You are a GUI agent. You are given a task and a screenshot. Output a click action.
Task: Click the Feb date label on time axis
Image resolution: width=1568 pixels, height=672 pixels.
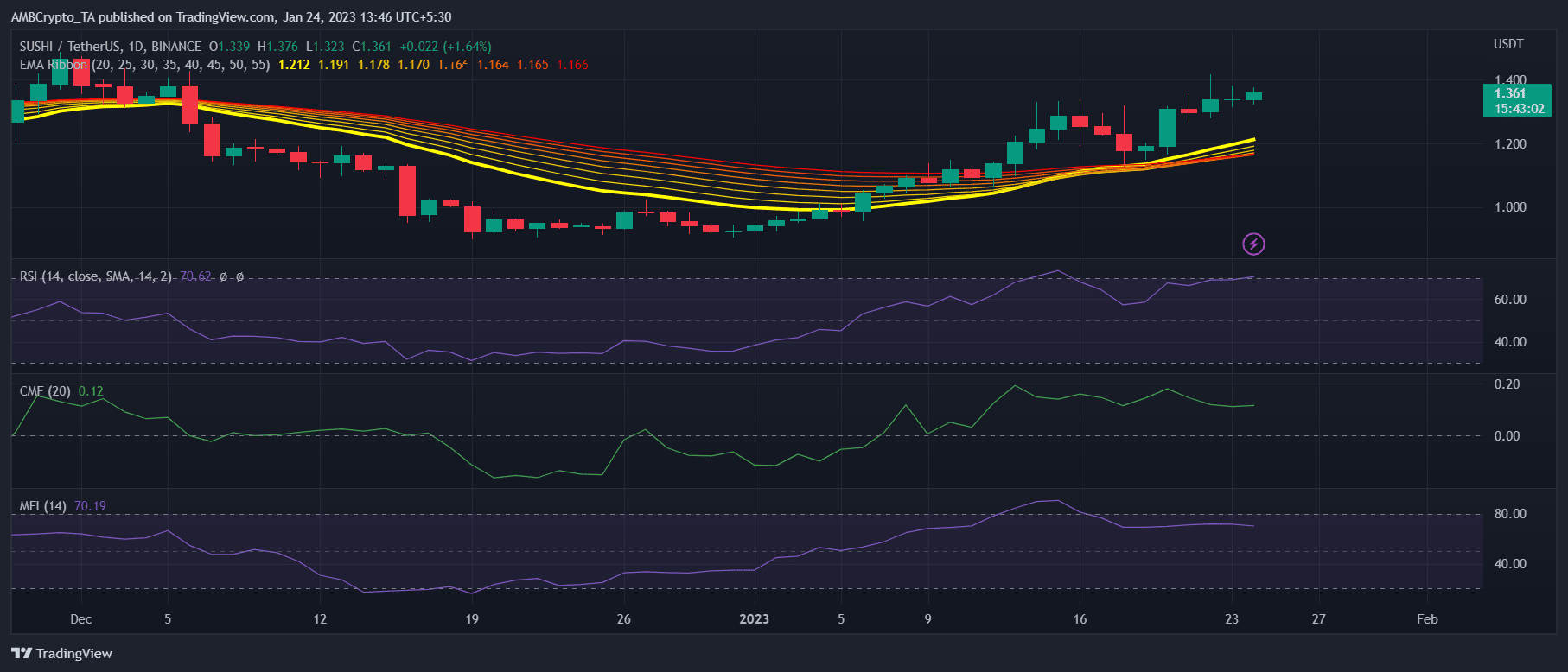pos(1428,619)
